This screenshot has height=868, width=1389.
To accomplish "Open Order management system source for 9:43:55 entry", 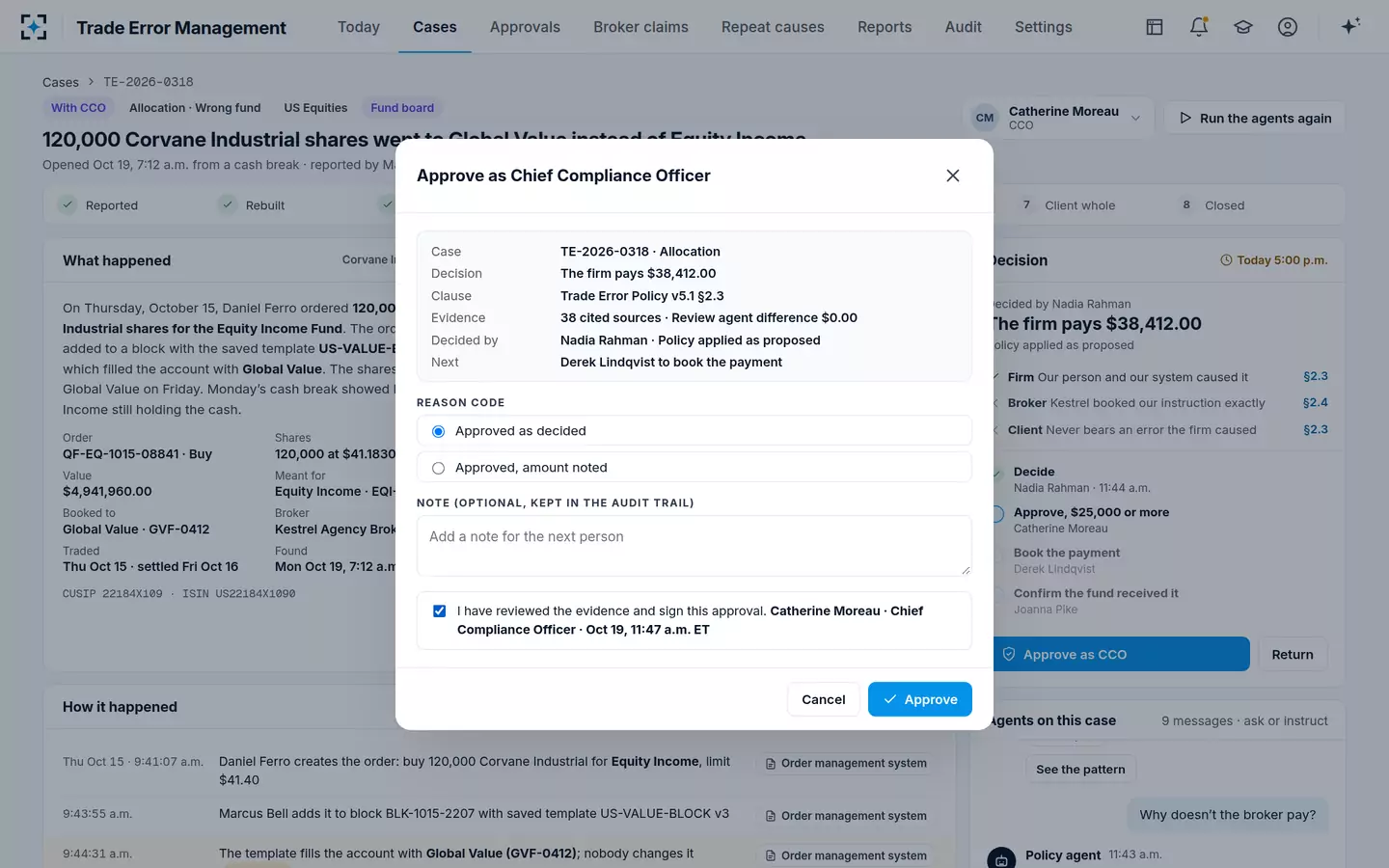I will pyautogui.click(x=846, y=816).
